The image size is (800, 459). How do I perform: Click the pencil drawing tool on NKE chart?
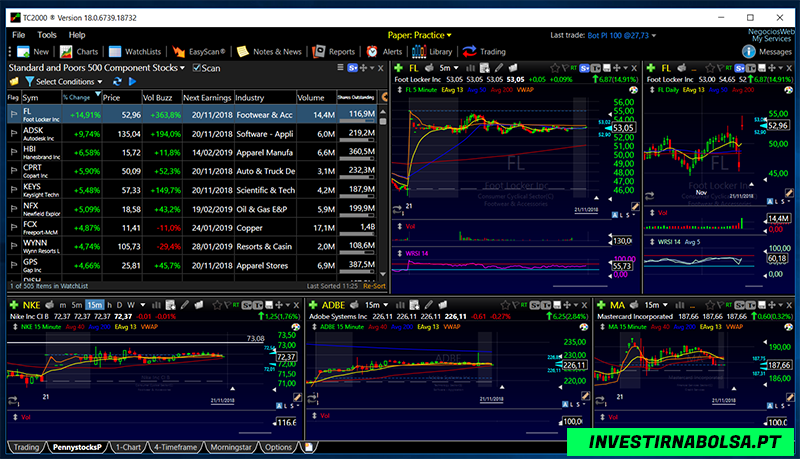[x=185, y=305]
